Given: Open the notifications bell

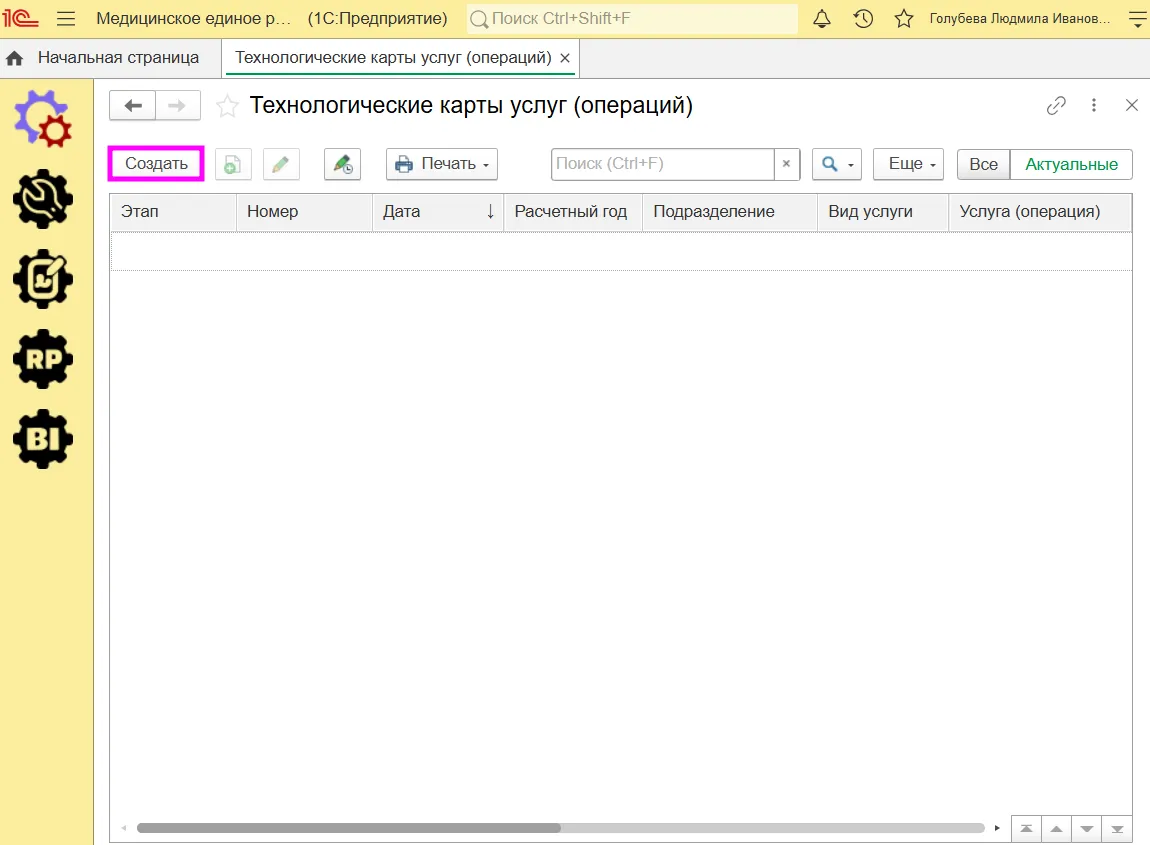Looking at the screenshot, I should 822,19.
